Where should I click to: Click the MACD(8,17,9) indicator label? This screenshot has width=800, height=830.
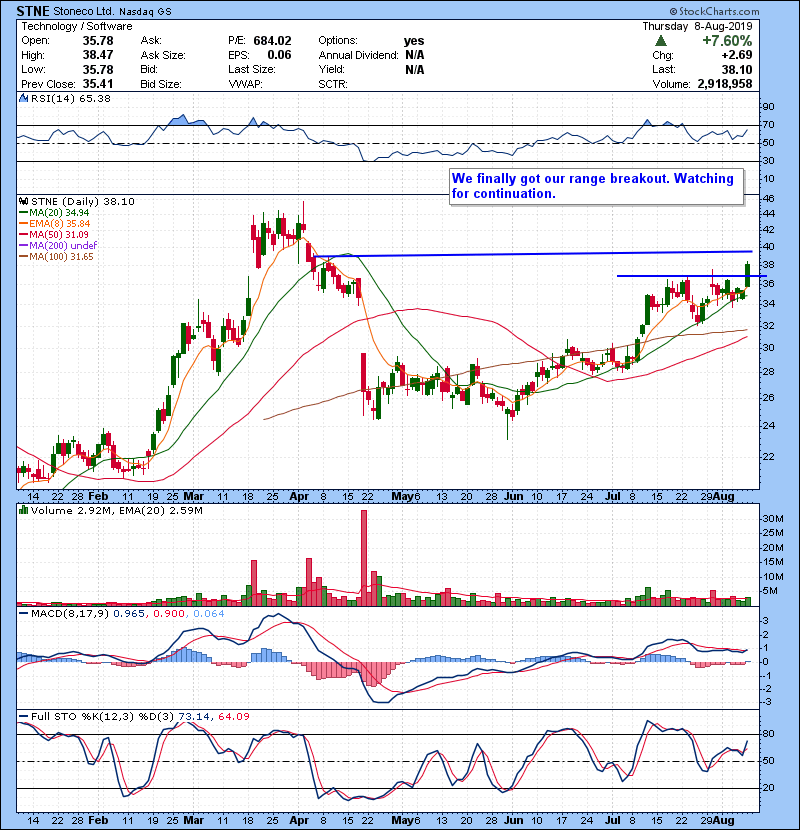pos(69,614)
